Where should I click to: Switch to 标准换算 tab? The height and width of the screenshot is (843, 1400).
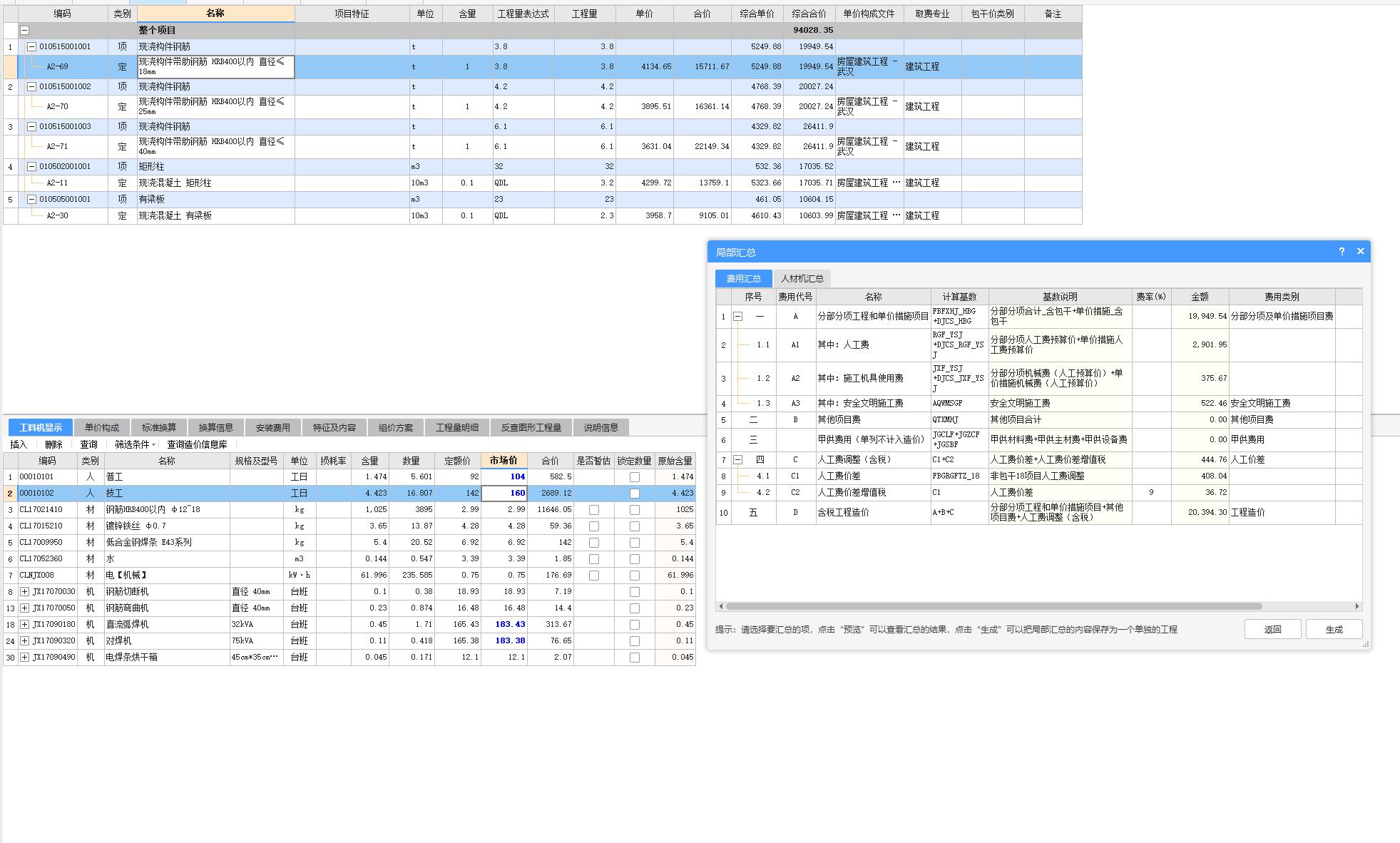point(159,427)
